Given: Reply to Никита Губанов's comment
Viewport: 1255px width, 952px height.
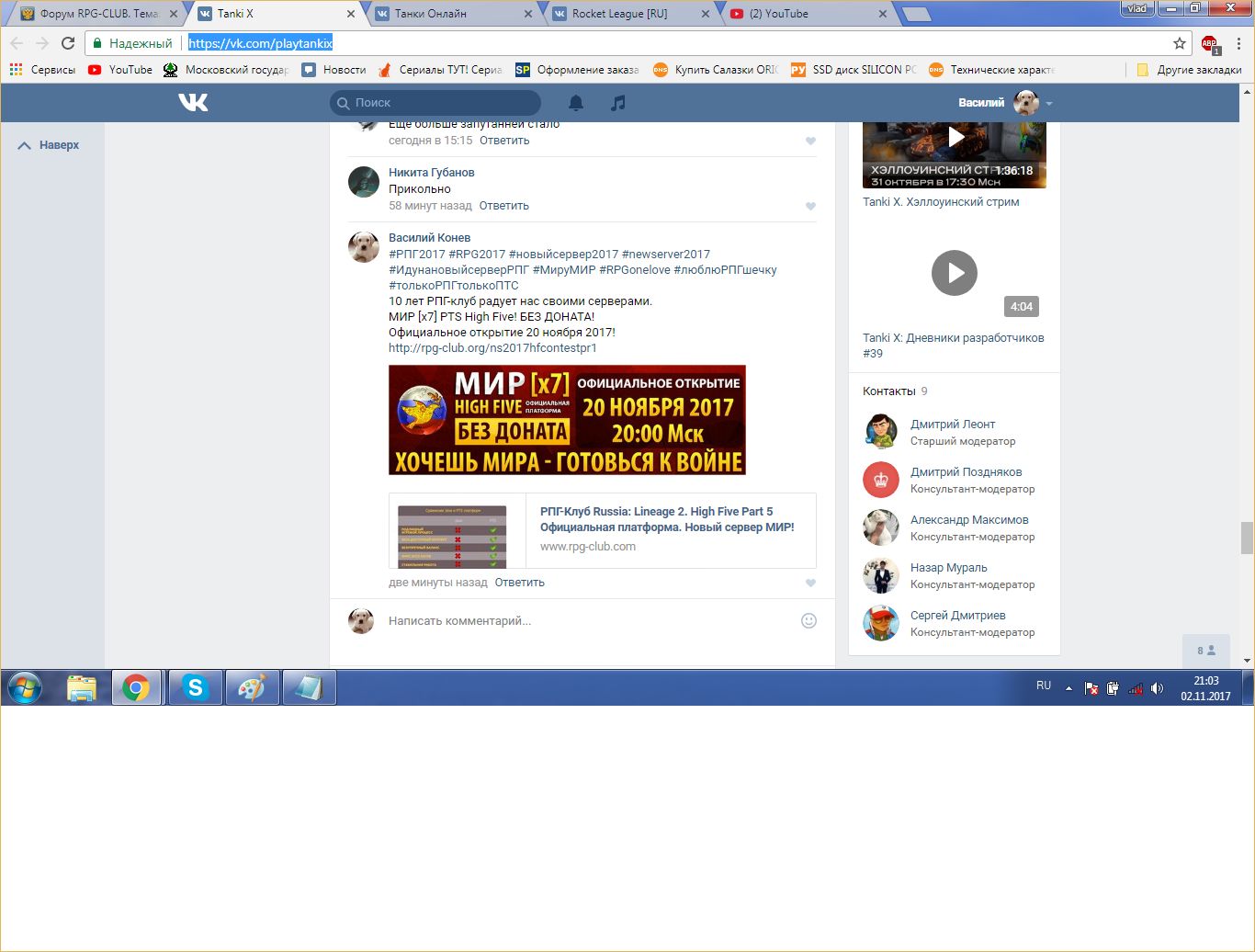Looking at the screenshot, I should 503,206.
